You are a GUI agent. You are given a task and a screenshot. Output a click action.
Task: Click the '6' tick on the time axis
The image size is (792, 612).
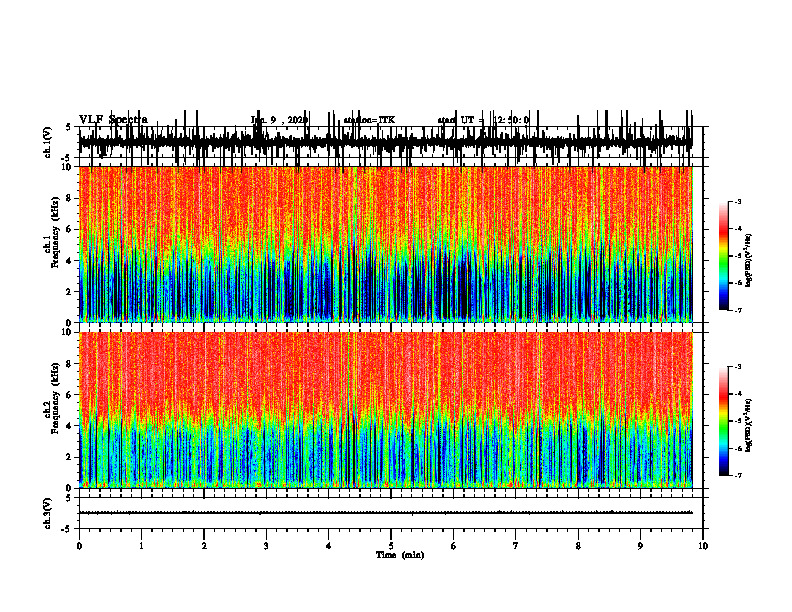point(454,546)
